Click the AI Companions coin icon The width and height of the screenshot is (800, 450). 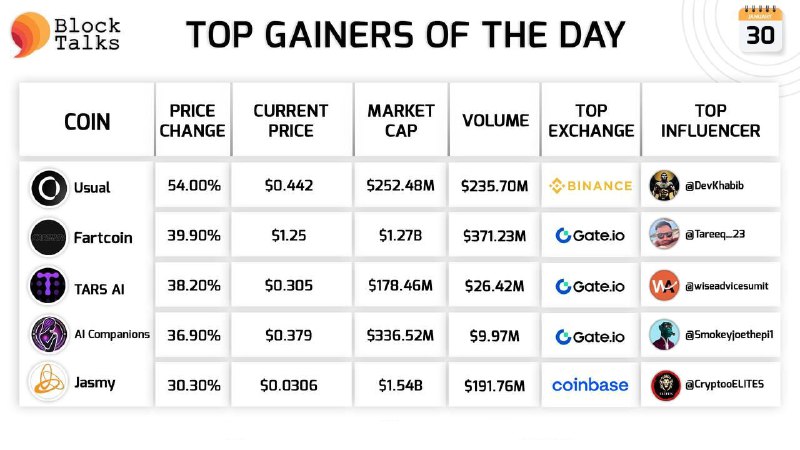48,335
